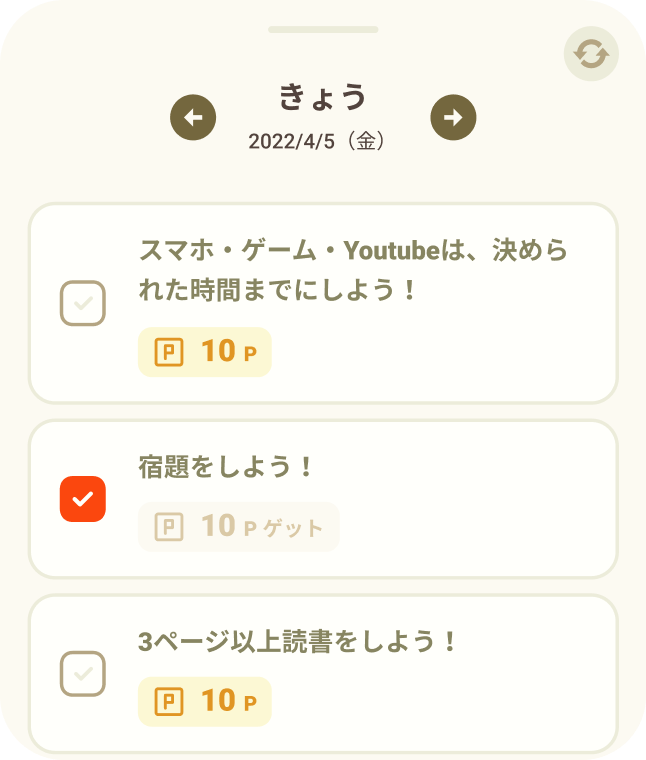Click the P icon on reading task badge

point(169,701)
